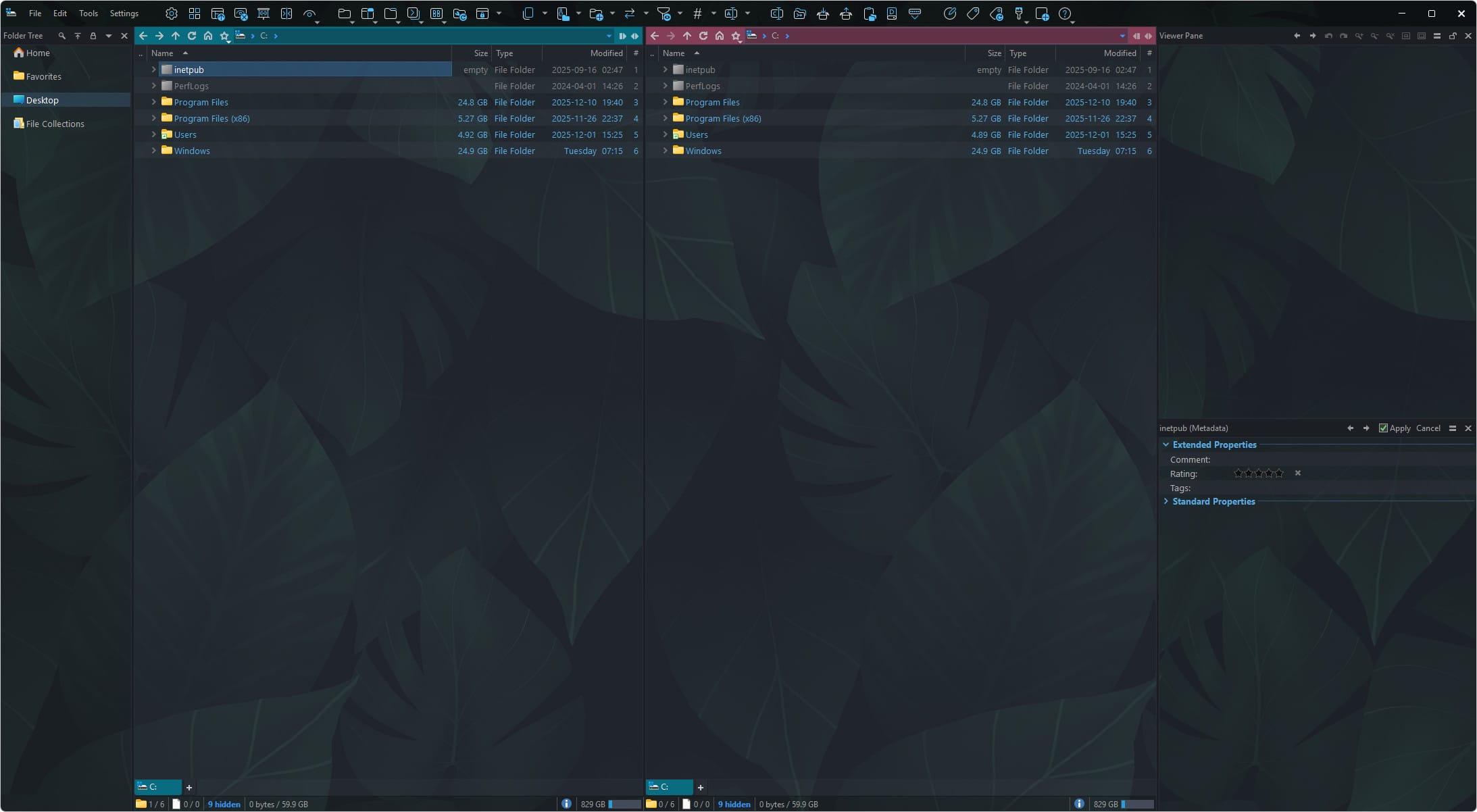1477x812 pixels.
Task: Click the 9 hidden link in left status bar
Action: [224, 804]
